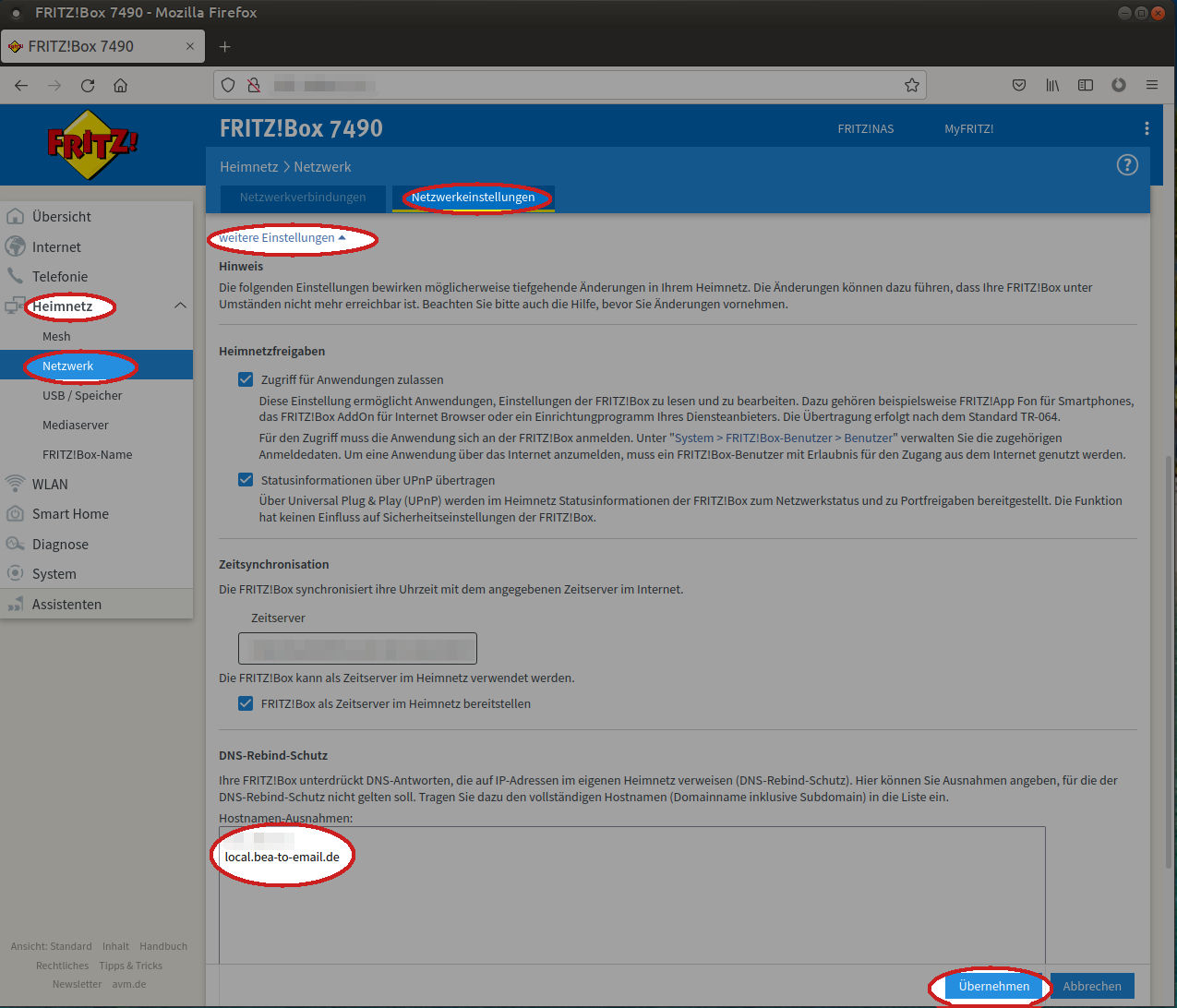Click the 'Heimnetzfreigaben' section heading
The image size is (1177, 1008).
[272, 351]
